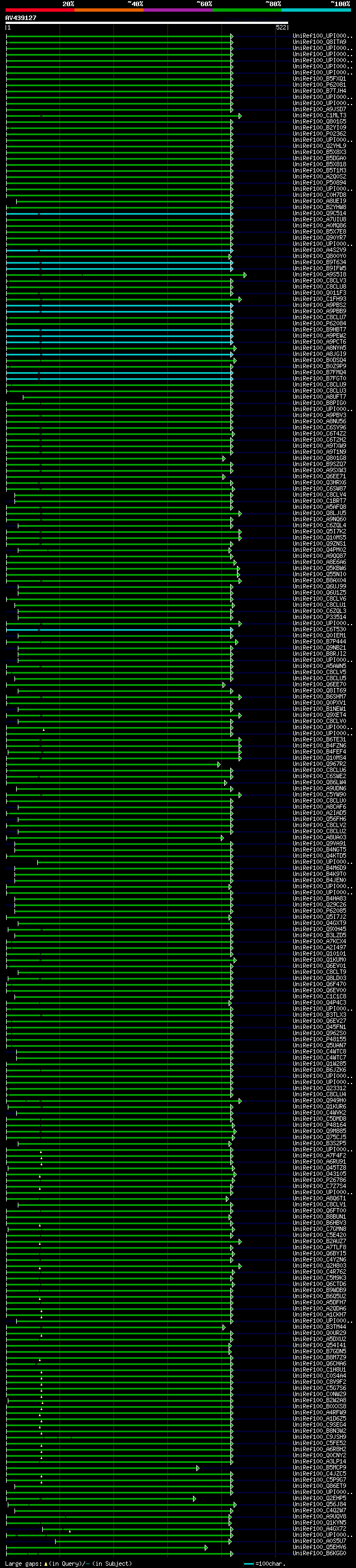Click the yellow triangle in Large gaps legend
This screenshot has height=1568, width=356.
(x=46, y=1563)
